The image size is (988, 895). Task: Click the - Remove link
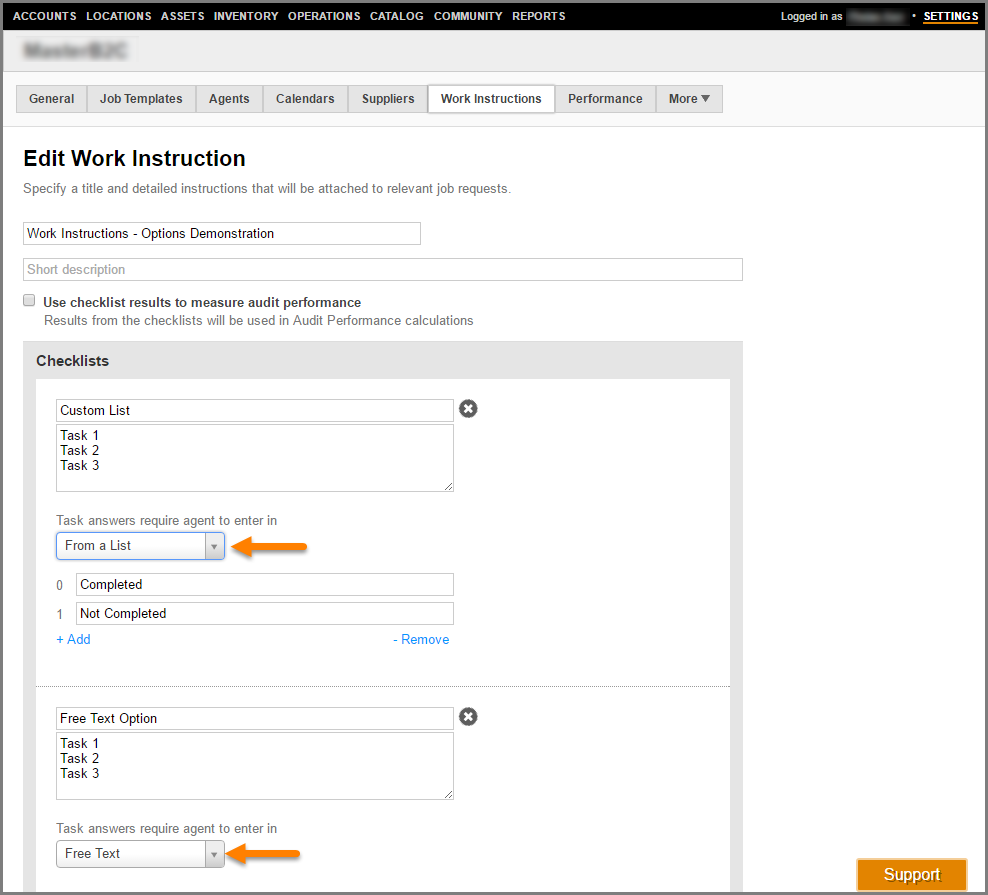(421, 640)
